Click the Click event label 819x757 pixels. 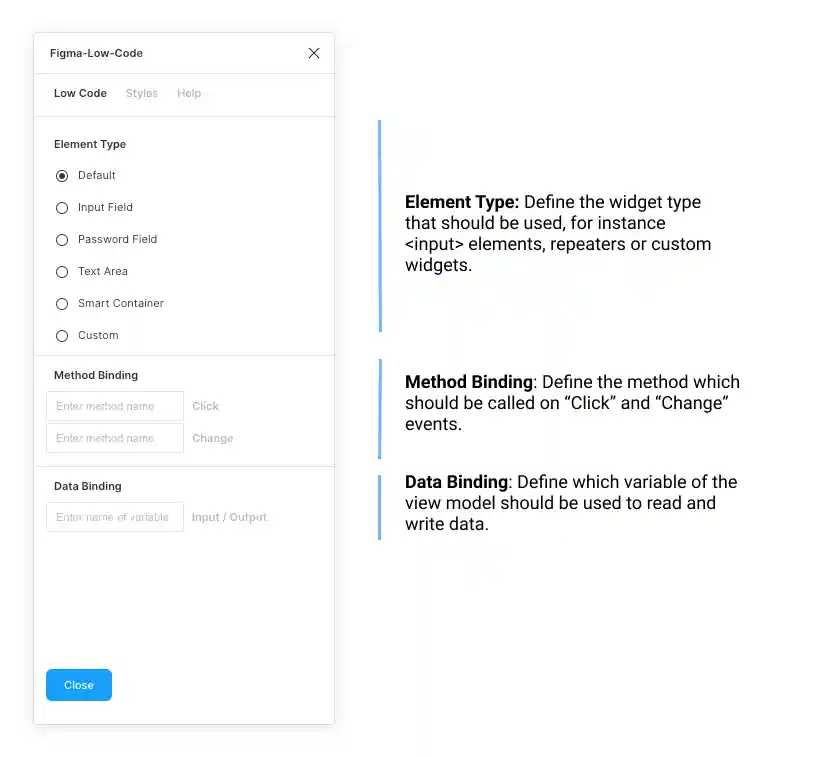pos(205,406)
